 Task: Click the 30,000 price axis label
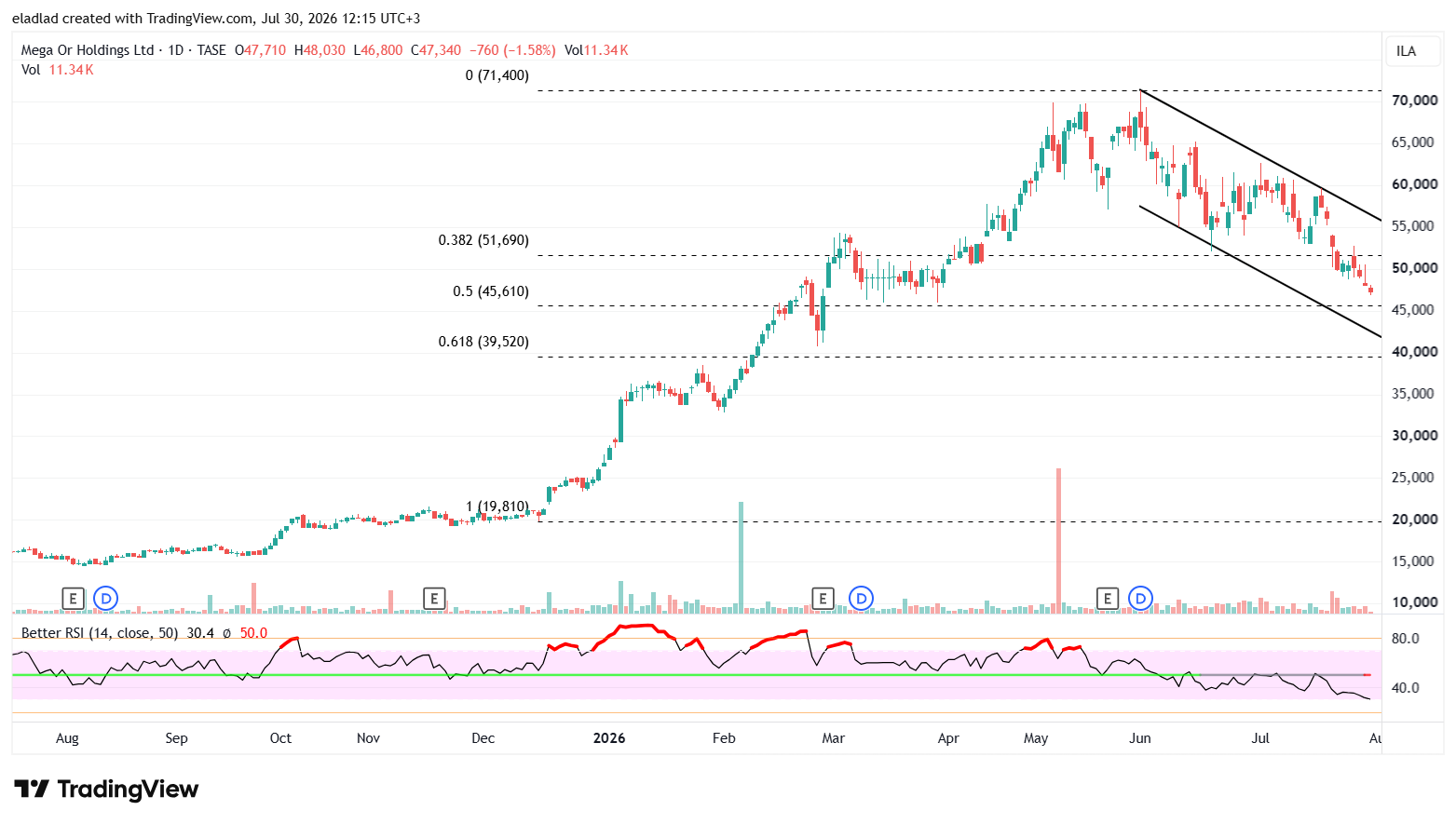point(1415,436)
